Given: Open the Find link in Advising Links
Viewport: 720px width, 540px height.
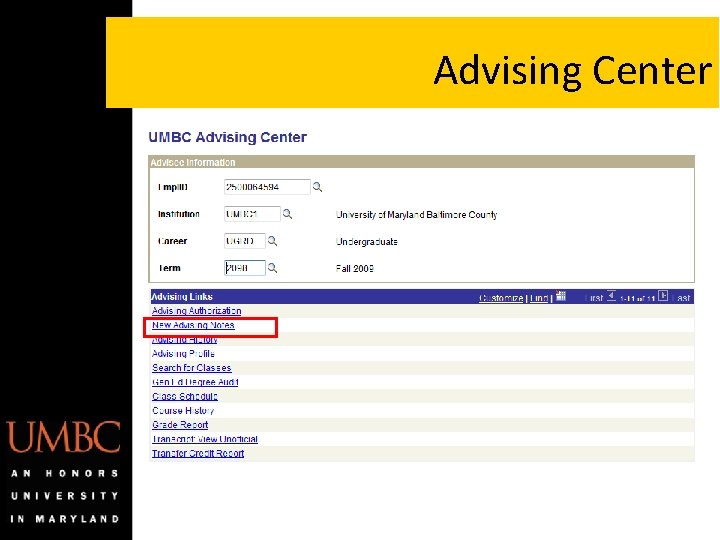Looking at the screenshot, I should tap(539, 298).
